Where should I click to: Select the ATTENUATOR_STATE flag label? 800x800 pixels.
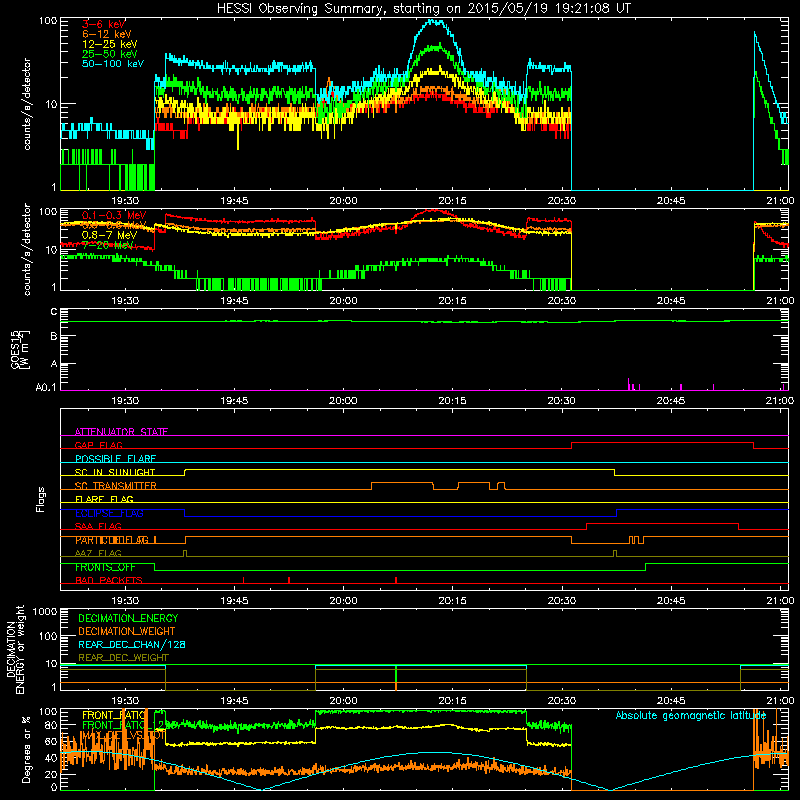[x=121, y=432]
